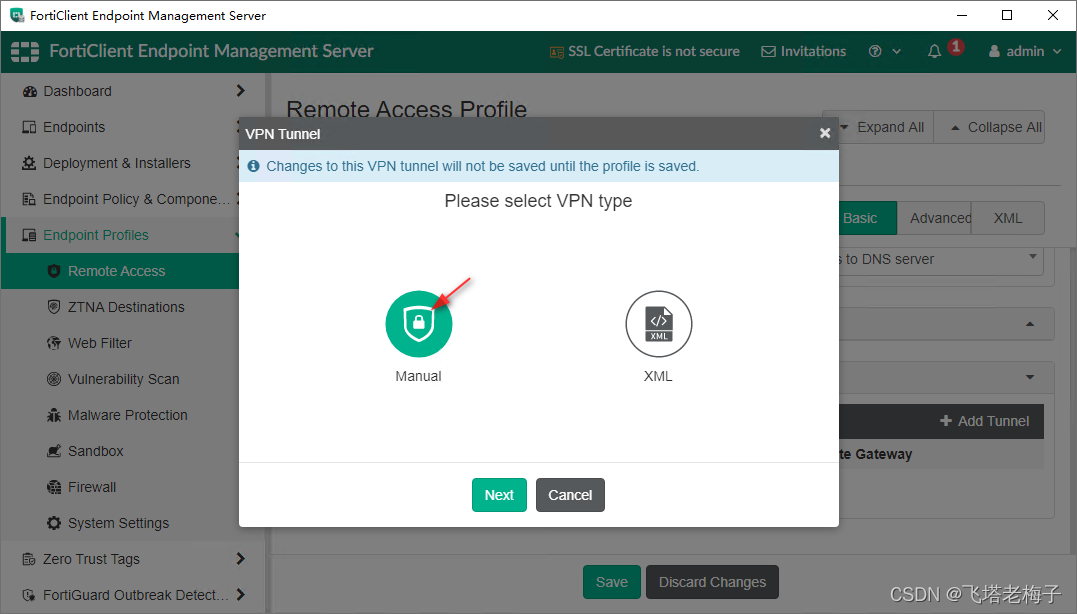Click the Next button
Viewport: 1077px width, 614px height.
point(499,494)
